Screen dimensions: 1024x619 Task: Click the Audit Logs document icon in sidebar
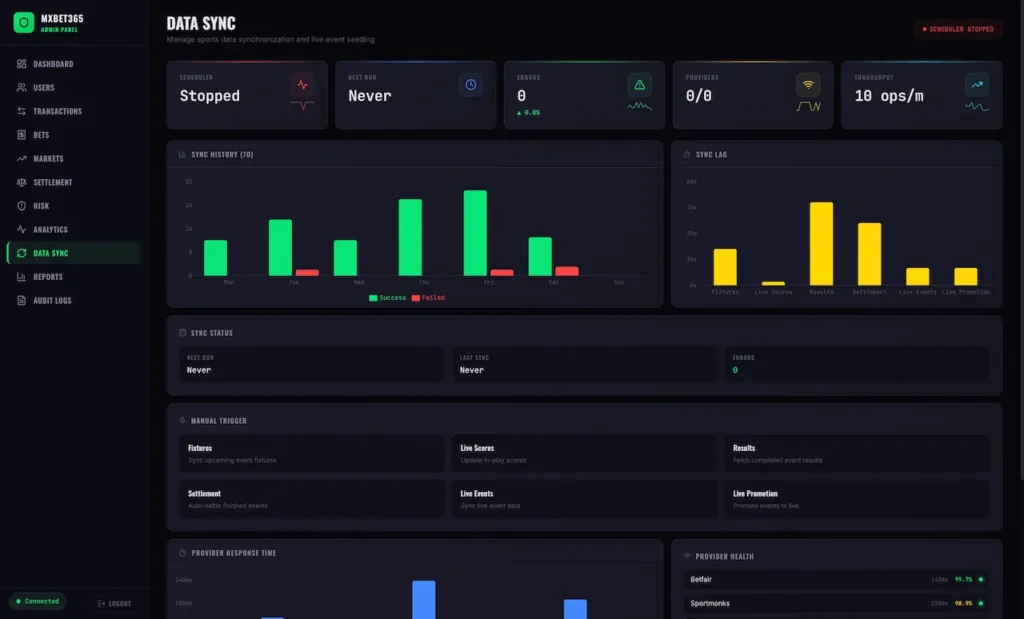22,300
